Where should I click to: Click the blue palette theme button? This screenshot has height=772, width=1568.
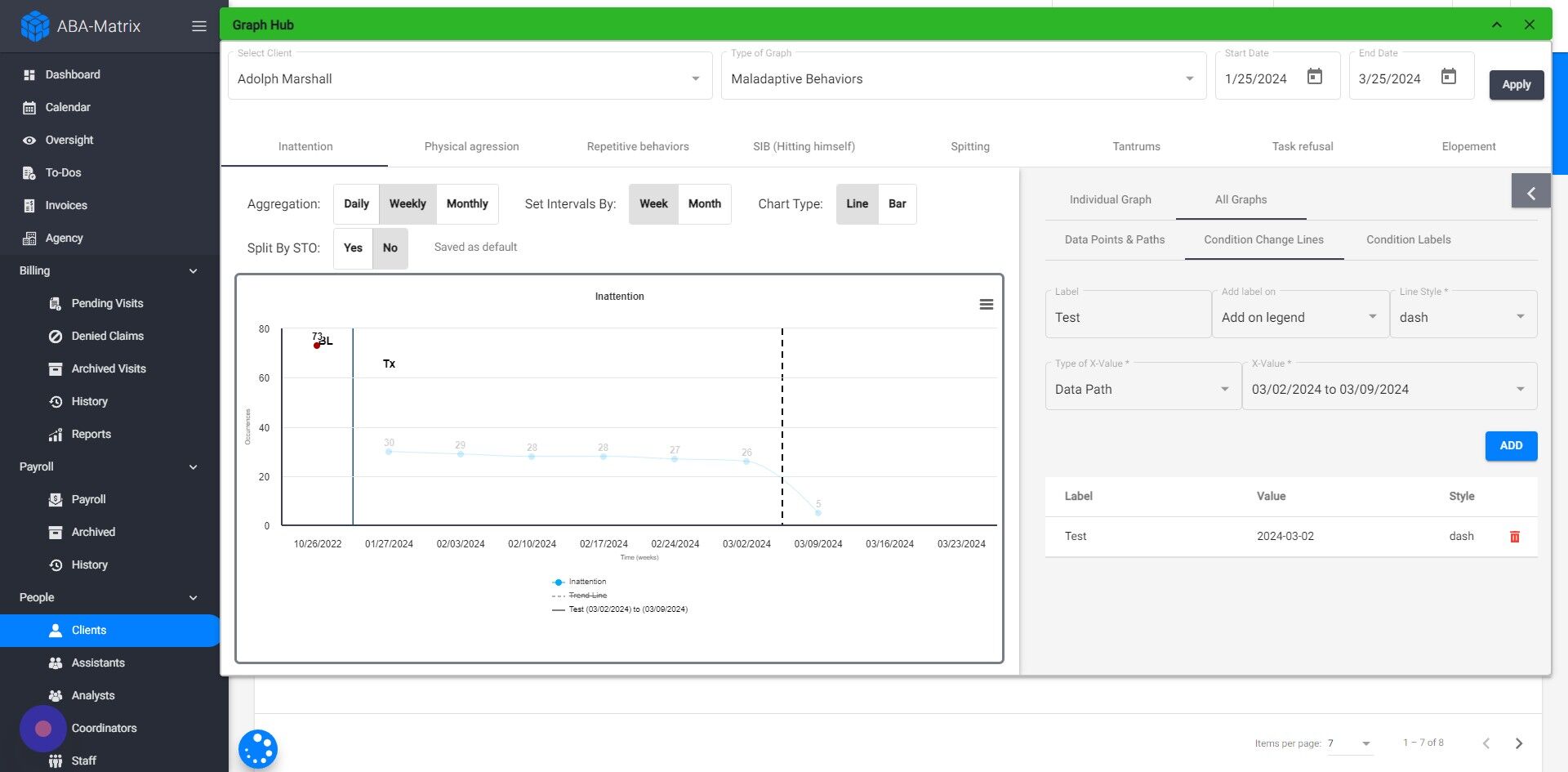click(258, 749)
